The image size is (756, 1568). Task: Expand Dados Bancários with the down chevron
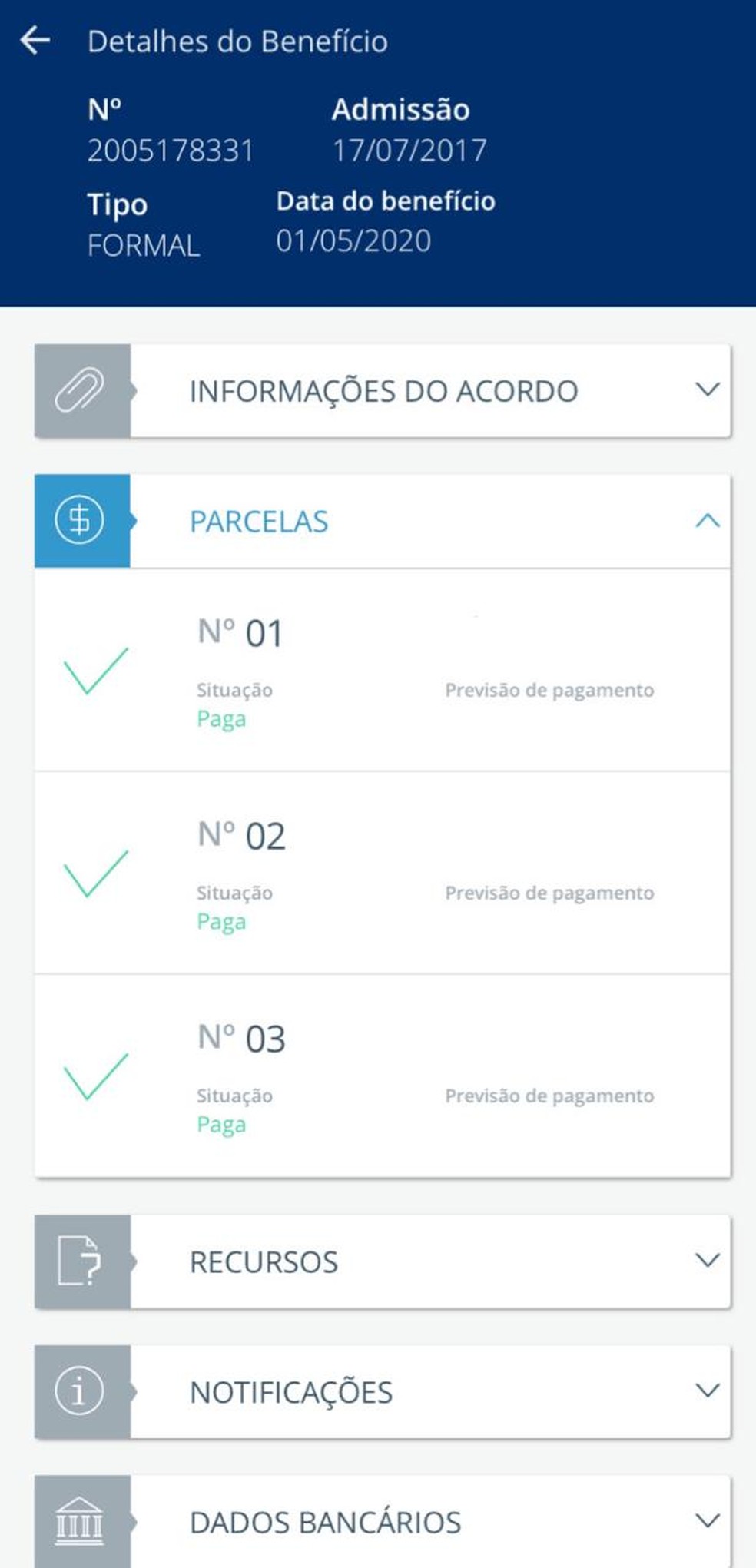(x=707, y=1520)
